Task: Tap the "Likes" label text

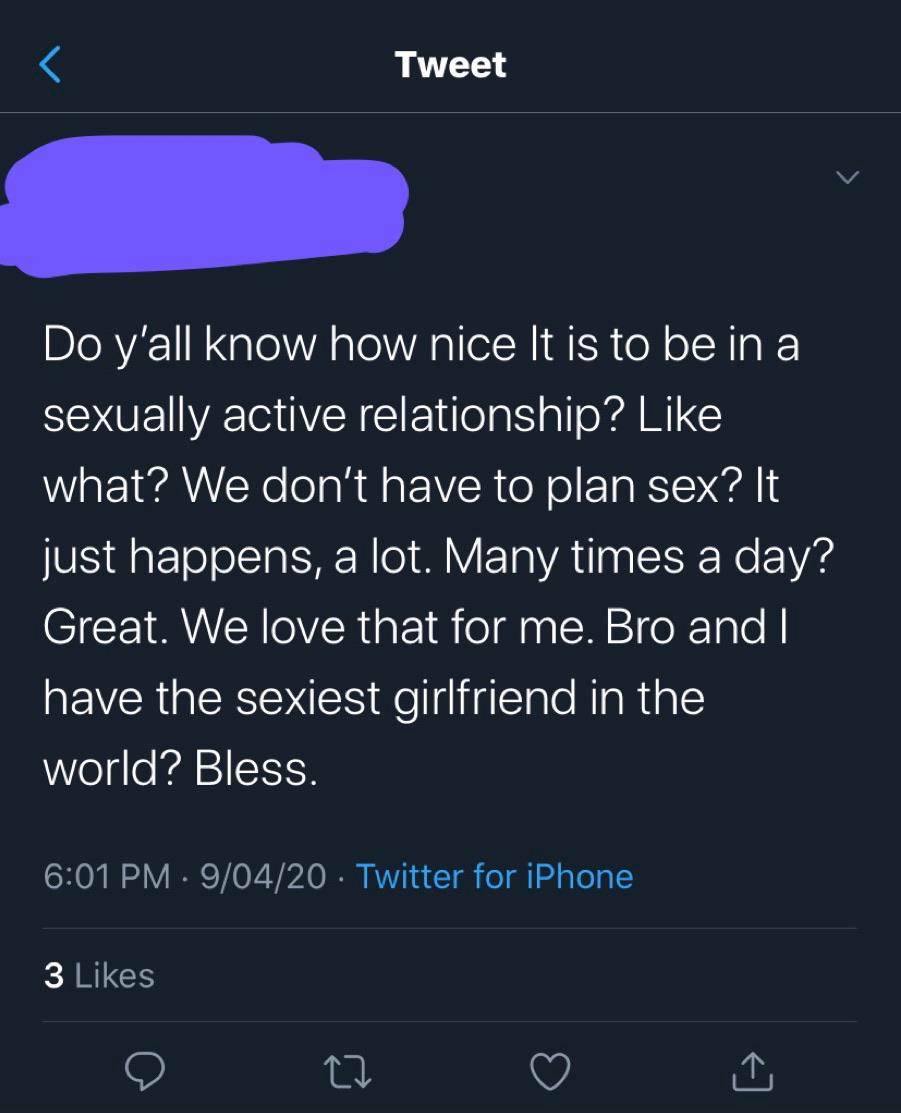Action: [115, 975]
